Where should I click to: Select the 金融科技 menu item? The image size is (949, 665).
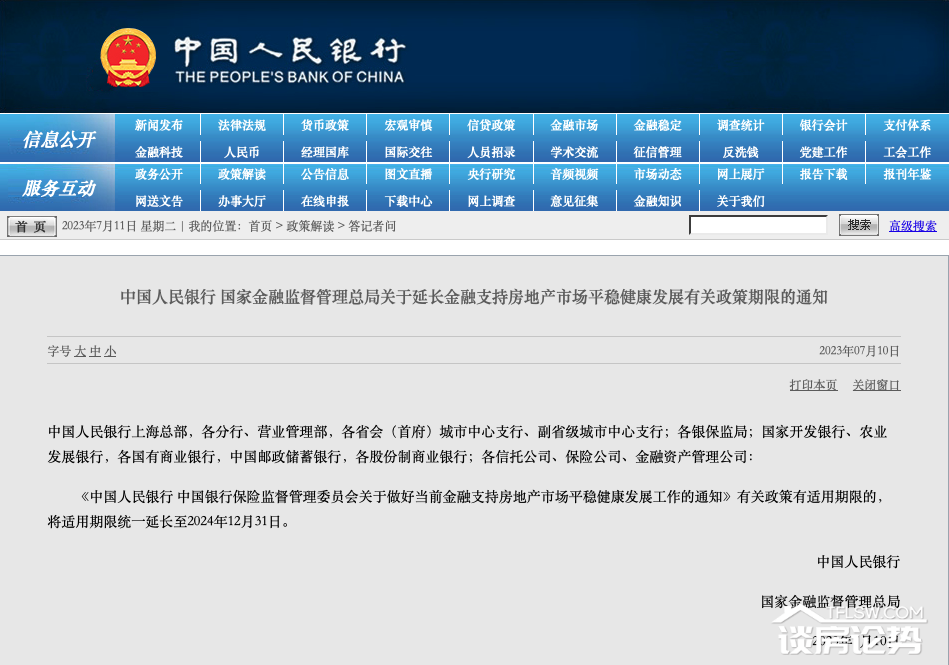[x=159, y=152]
